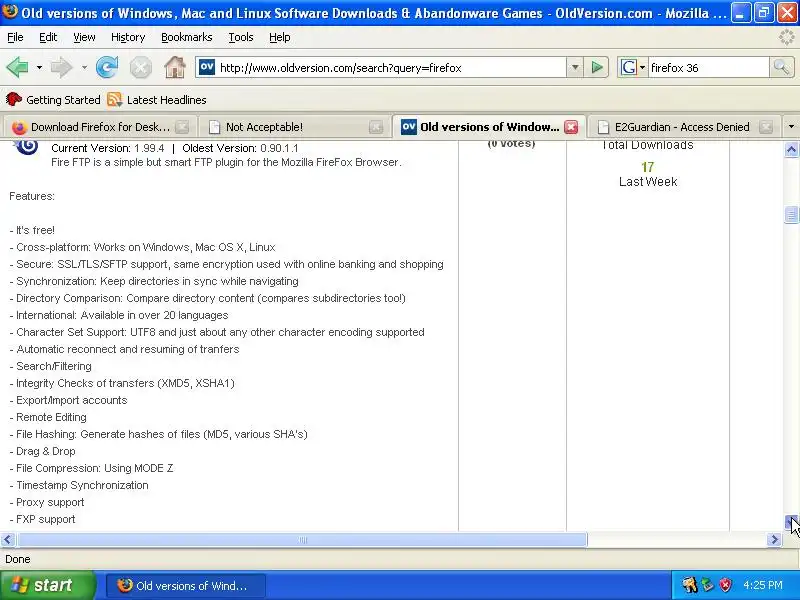Click the horizontal scrollbar thumb

pyautogui.click(x=302, y=539)
